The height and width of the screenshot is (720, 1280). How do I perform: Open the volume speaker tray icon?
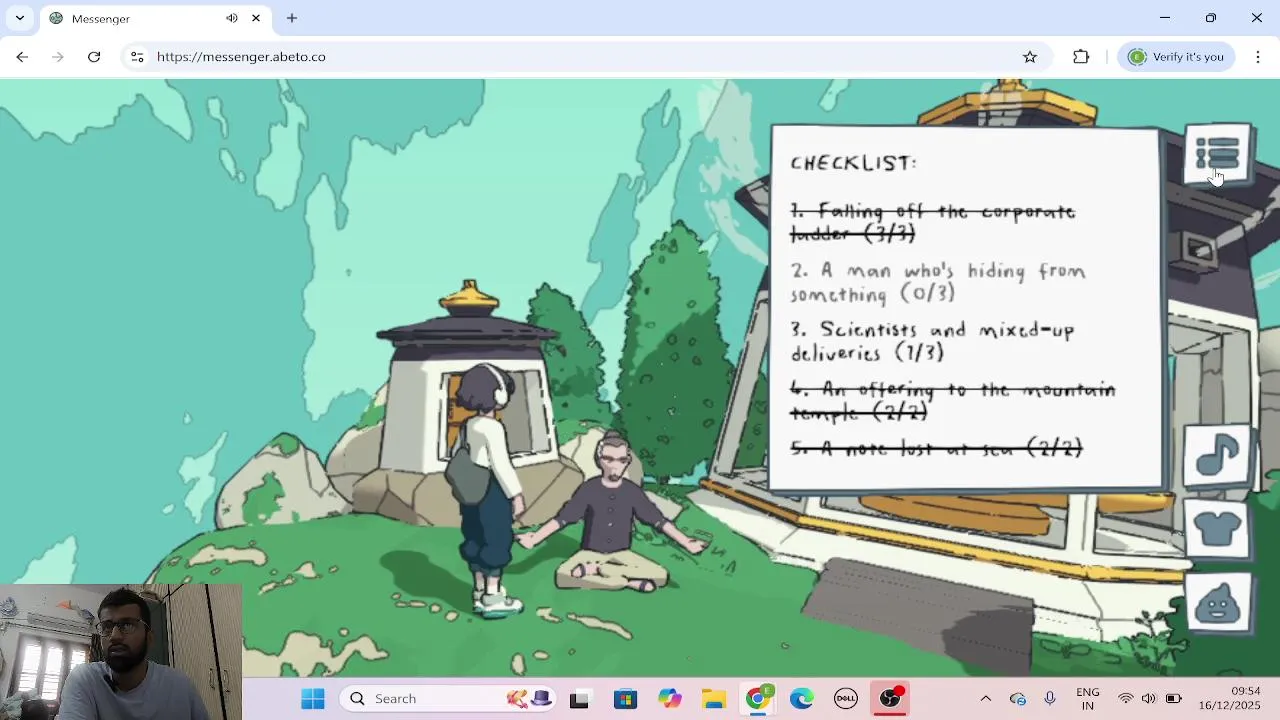[1149, 698]
